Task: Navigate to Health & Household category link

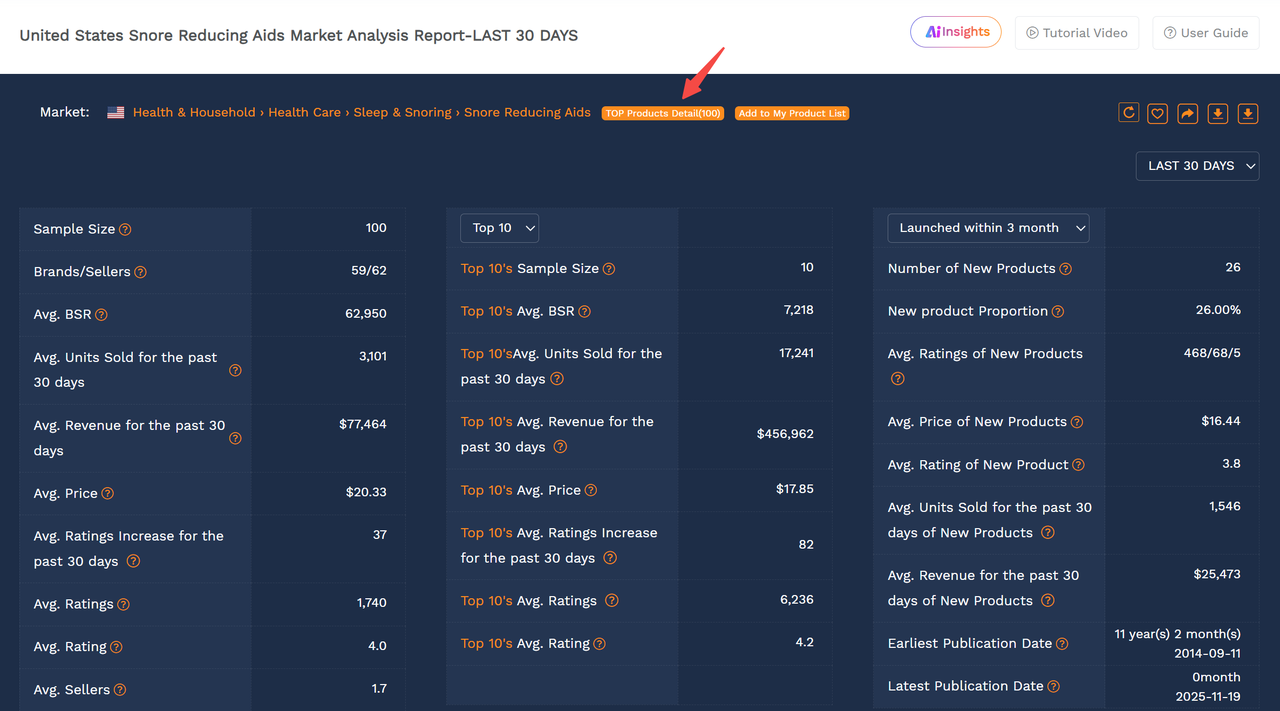Action: pos(194,112)
